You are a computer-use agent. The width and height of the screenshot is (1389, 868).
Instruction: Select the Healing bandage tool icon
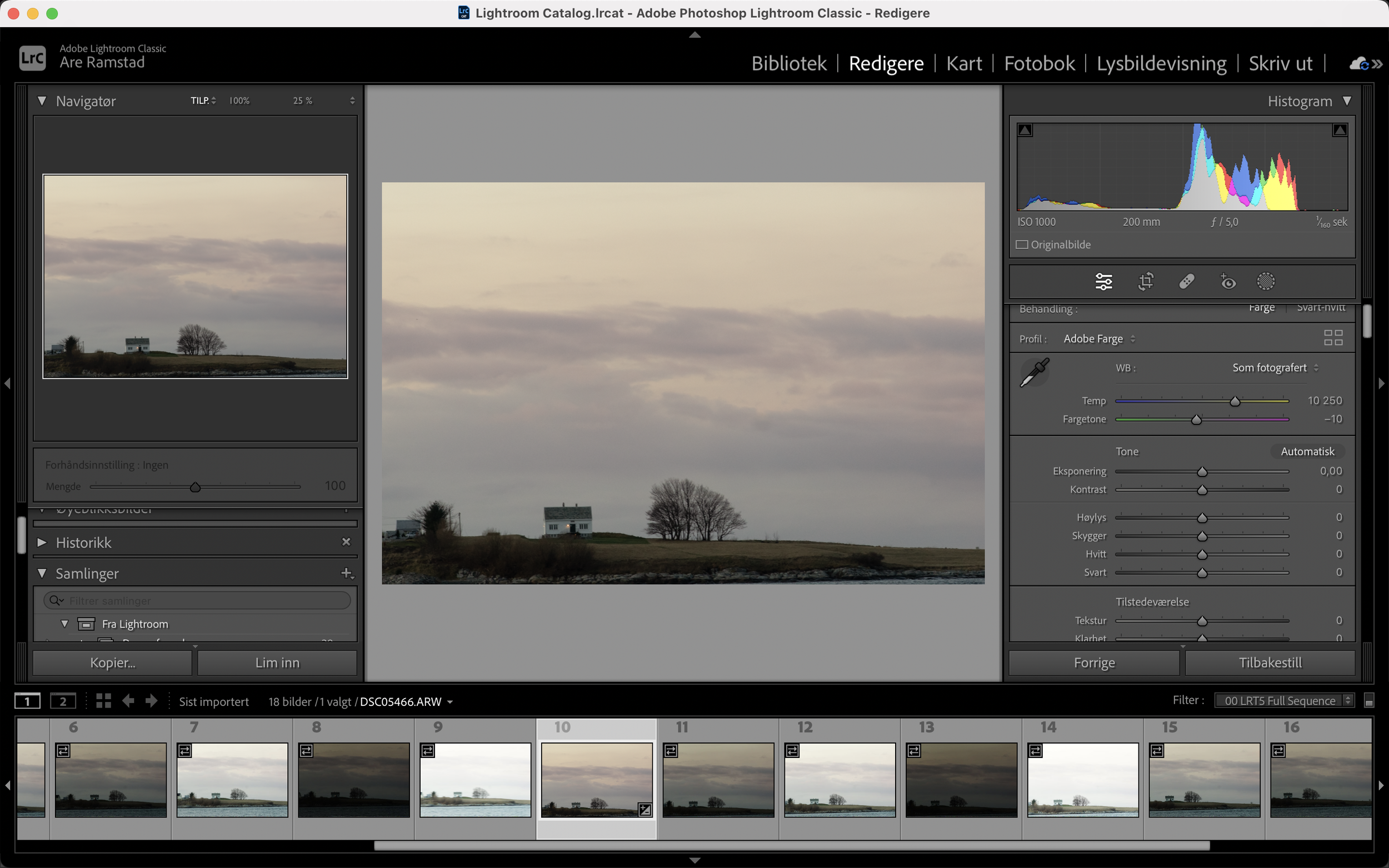(1186, 282)
